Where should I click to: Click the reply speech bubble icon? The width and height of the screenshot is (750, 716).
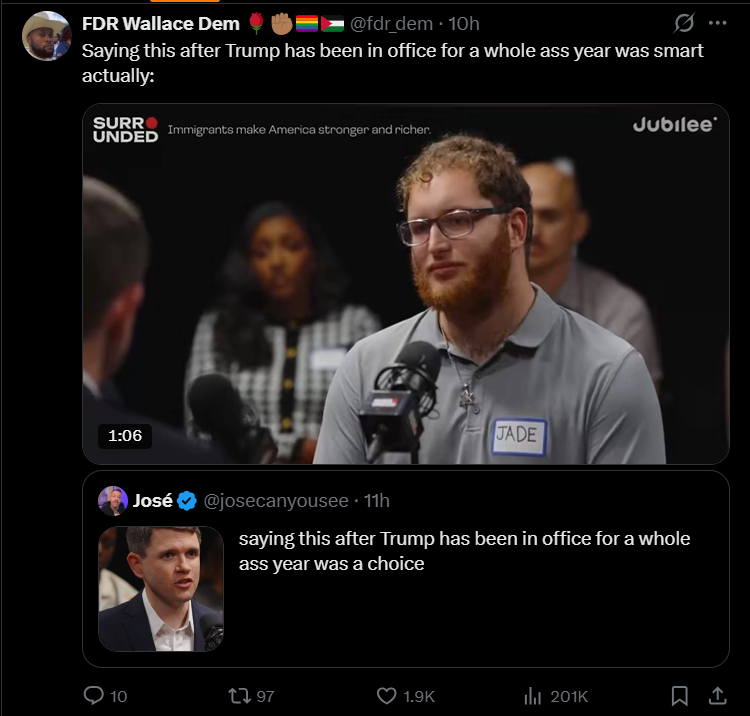click(x=94, y=695)
